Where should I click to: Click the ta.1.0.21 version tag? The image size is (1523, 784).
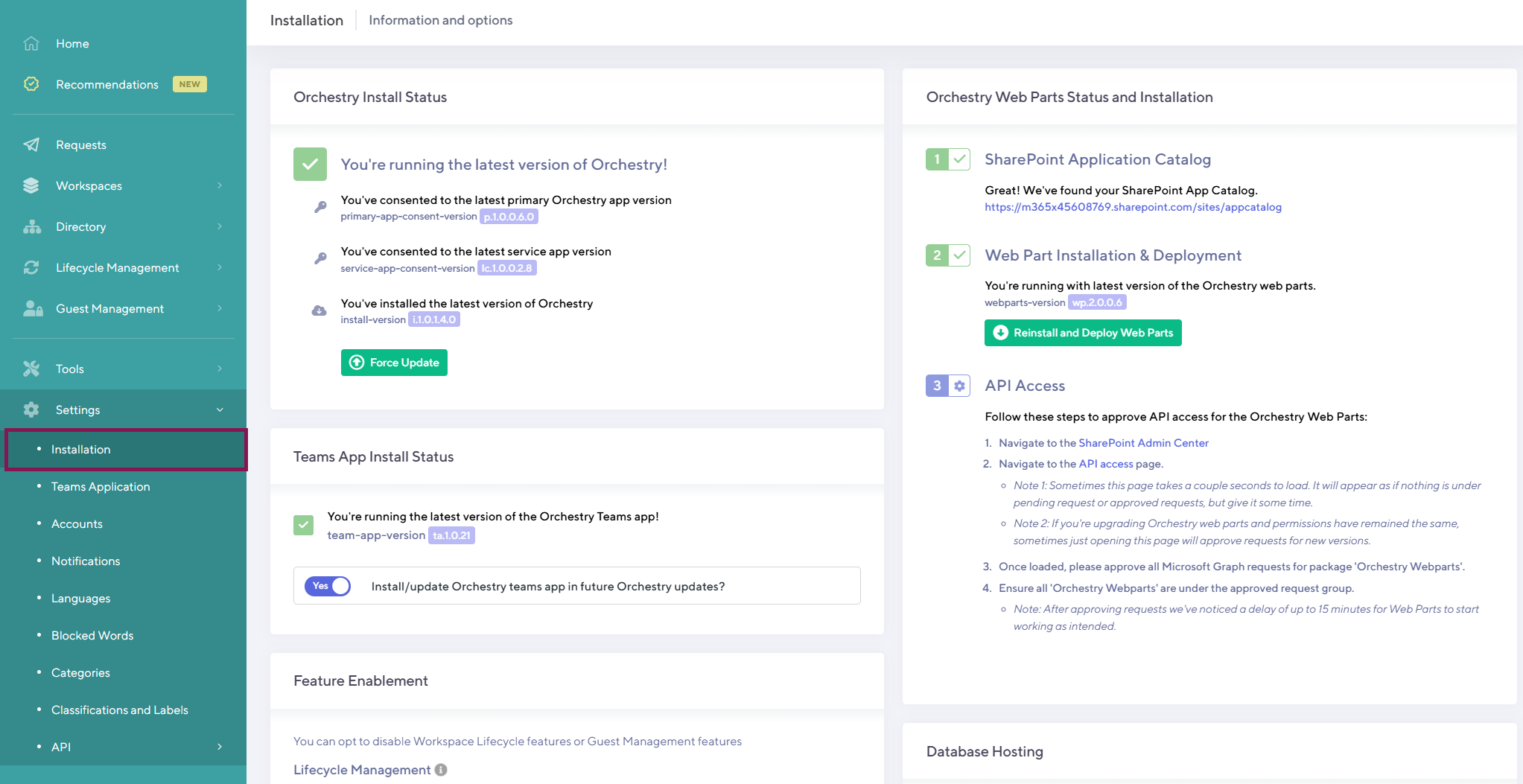(x=451, y=535)
